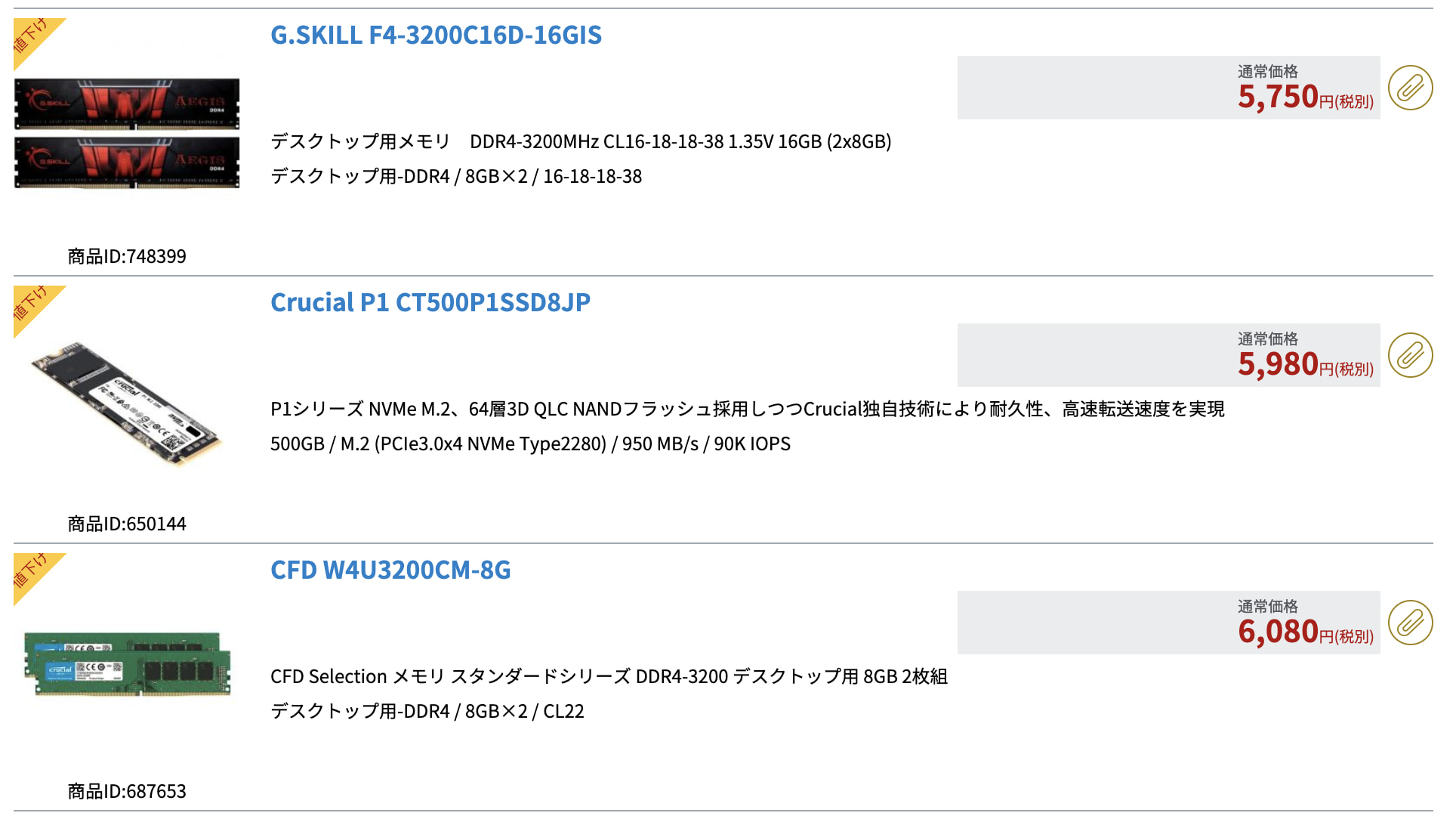1456x816 pixels.
Task: Click the 値下げ ribbon on Crucial P1 item
Action: click(x=34, y=307)
